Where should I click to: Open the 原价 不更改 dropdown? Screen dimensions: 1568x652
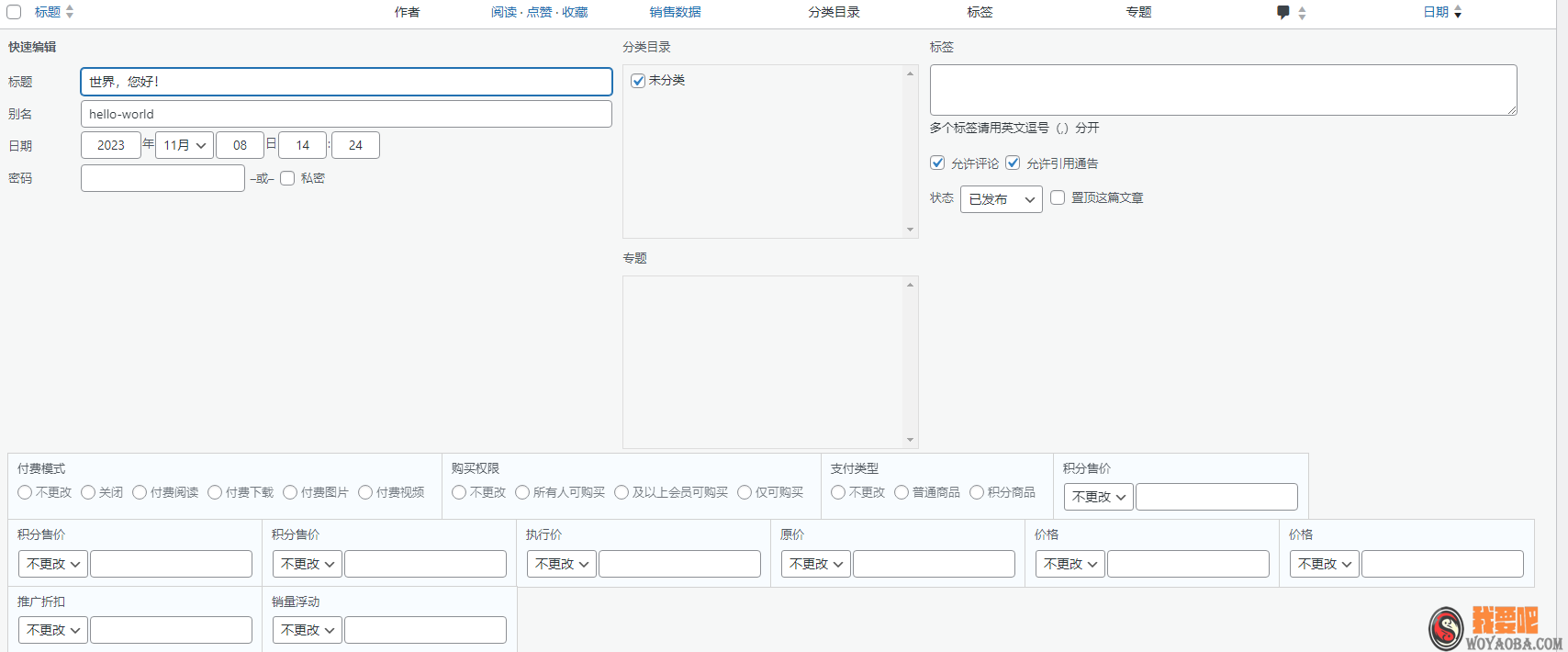click(816, 564)
